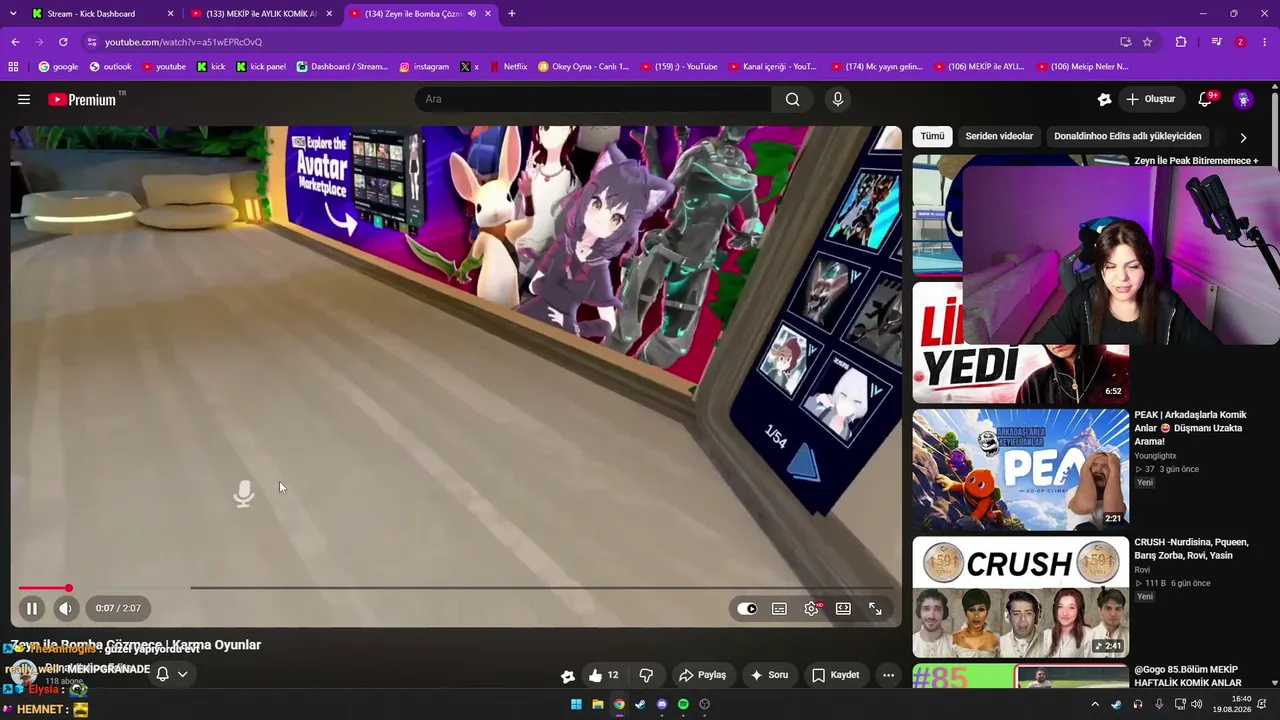Click the YouTube search magnifier button

792,99
